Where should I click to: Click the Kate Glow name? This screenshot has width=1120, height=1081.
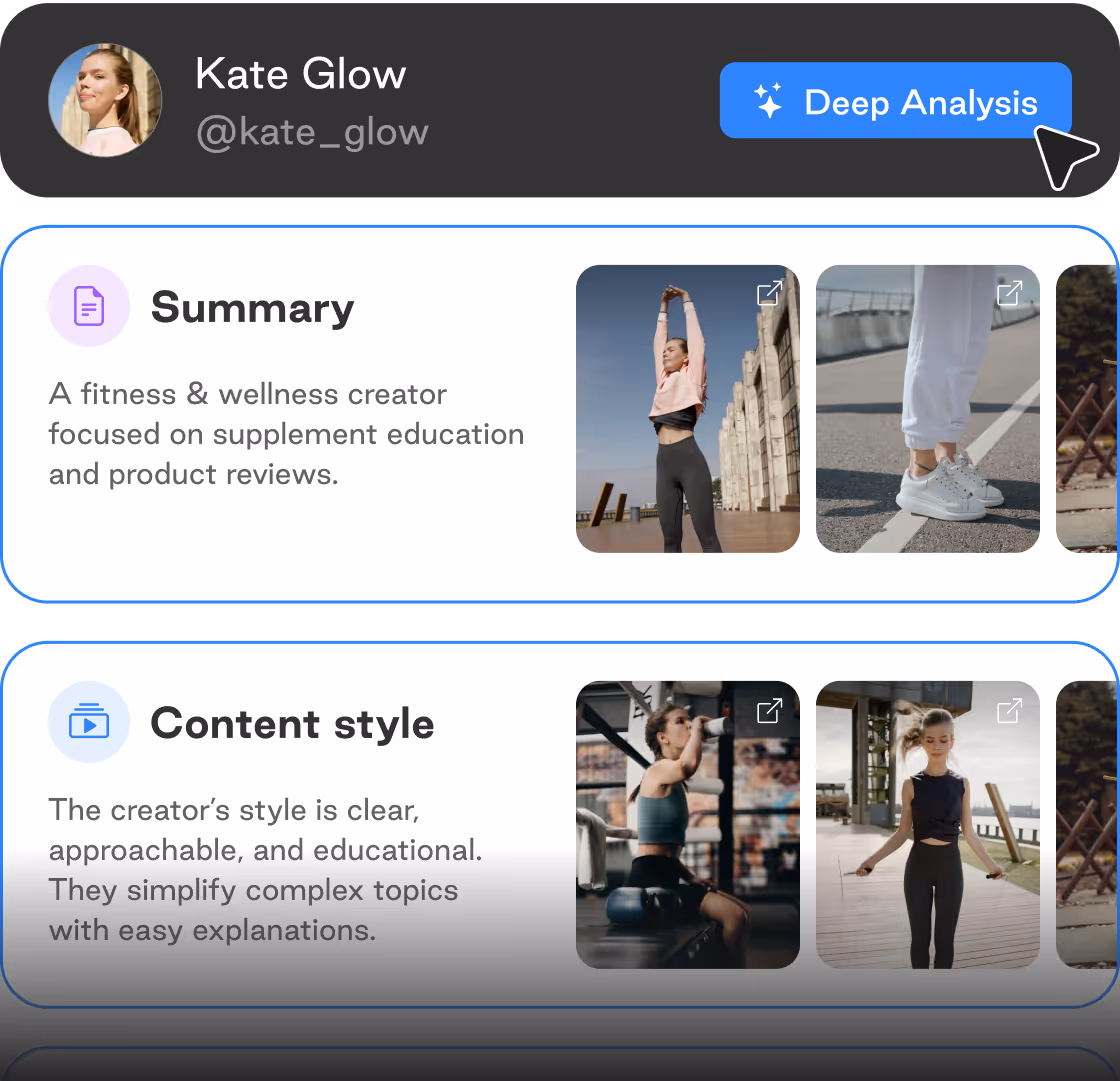[x=301, y=74]
